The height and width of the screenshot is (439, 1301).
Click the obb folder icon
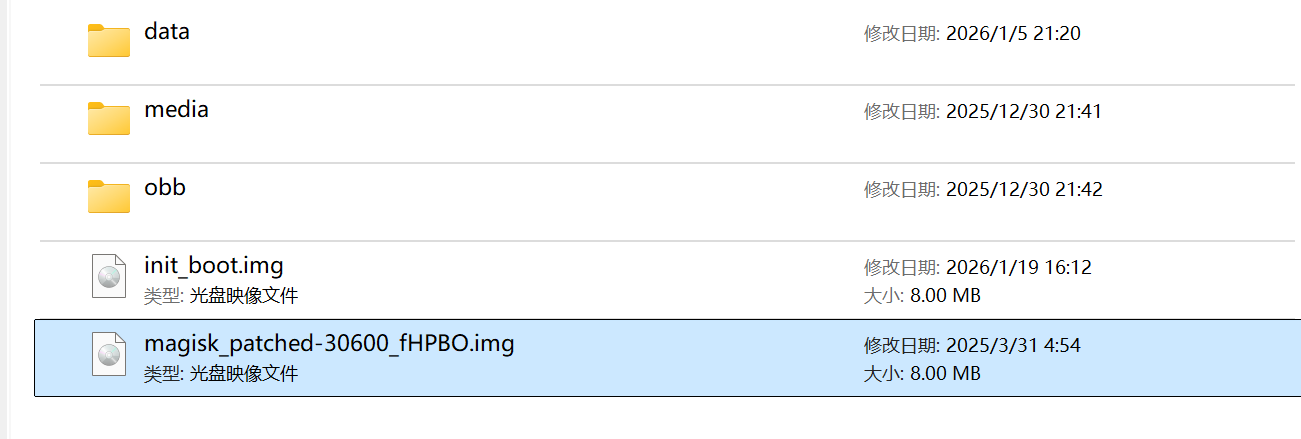pos(108,196)
